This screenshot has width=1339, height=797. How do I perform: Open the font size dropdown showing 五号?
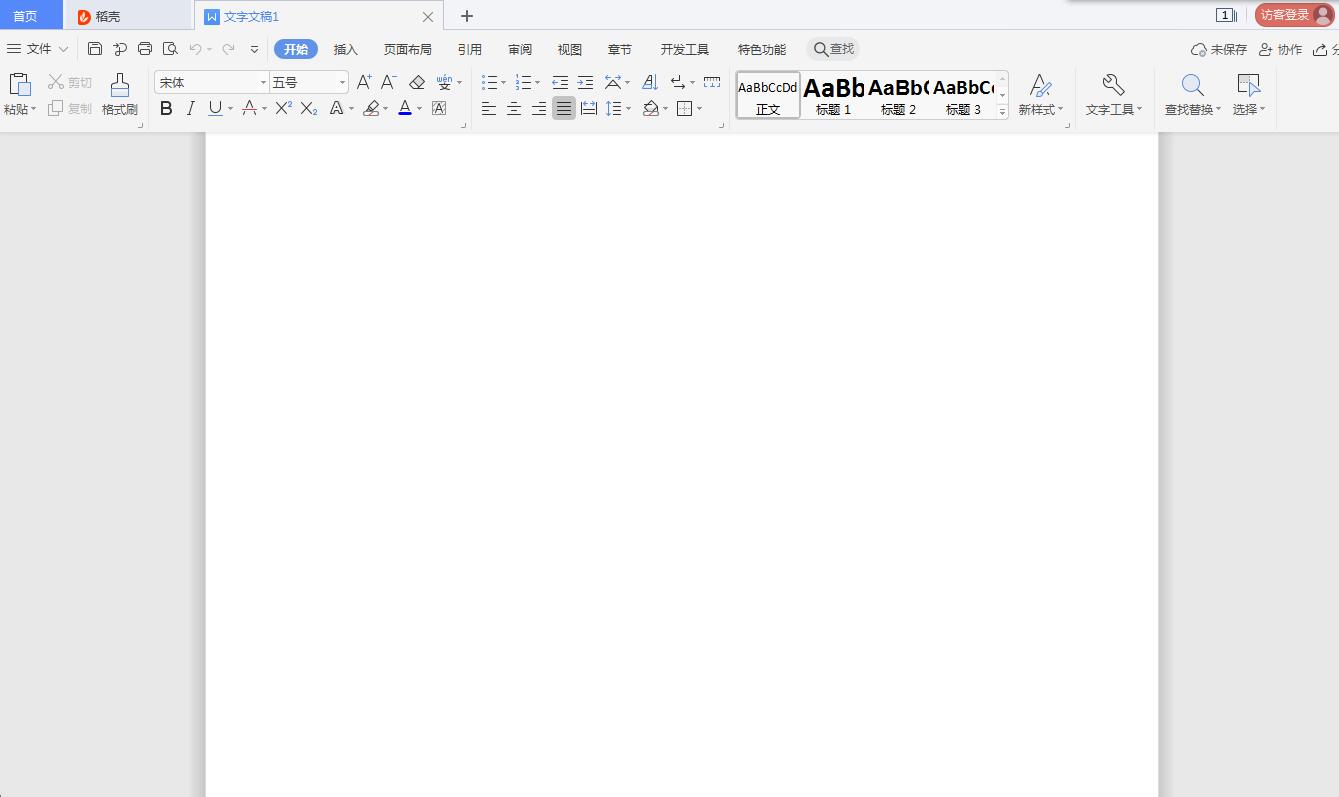click(x=342, y=82)
